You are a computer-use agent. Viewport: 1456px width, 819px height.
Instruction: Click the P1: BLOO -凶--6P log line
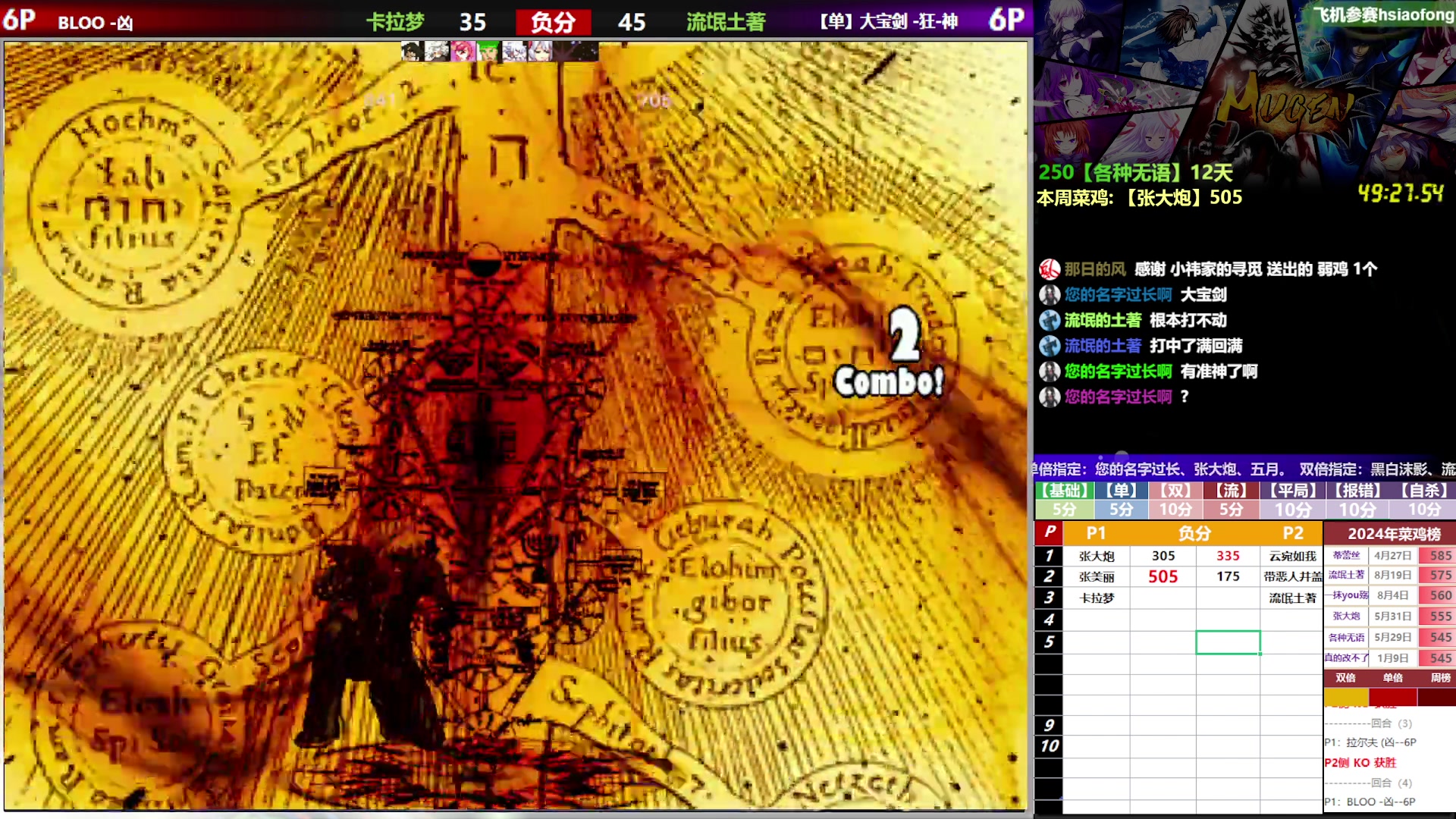point(1370,802)
